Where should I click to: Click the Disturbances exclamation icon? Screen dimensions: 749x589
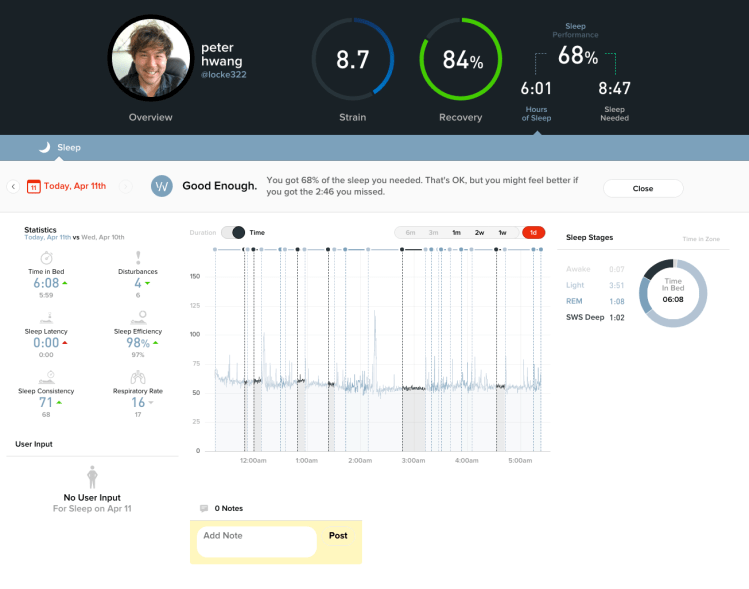click(x=138, y=258)
